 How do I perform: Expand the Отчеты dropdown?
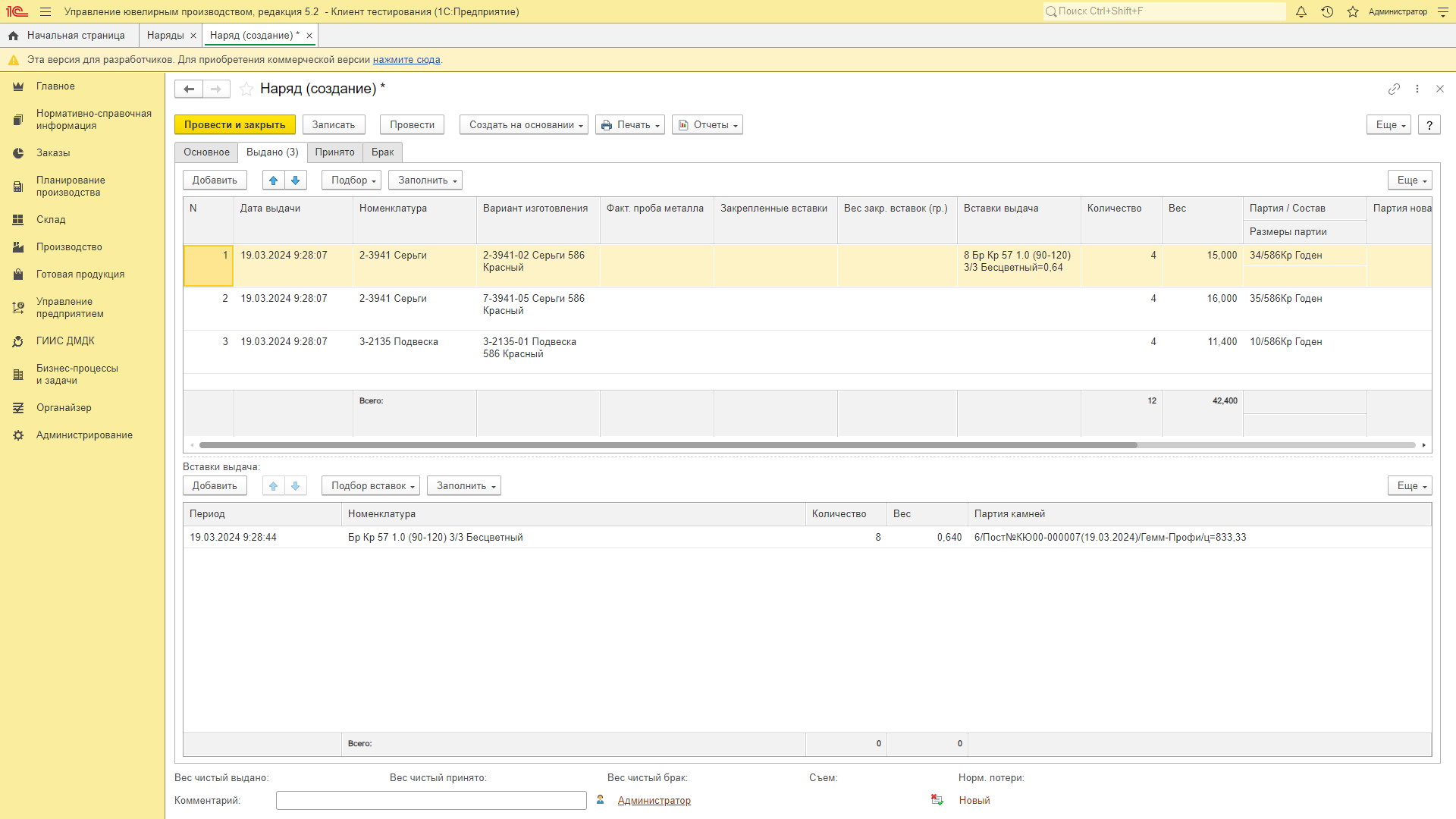tap(708, 125)
